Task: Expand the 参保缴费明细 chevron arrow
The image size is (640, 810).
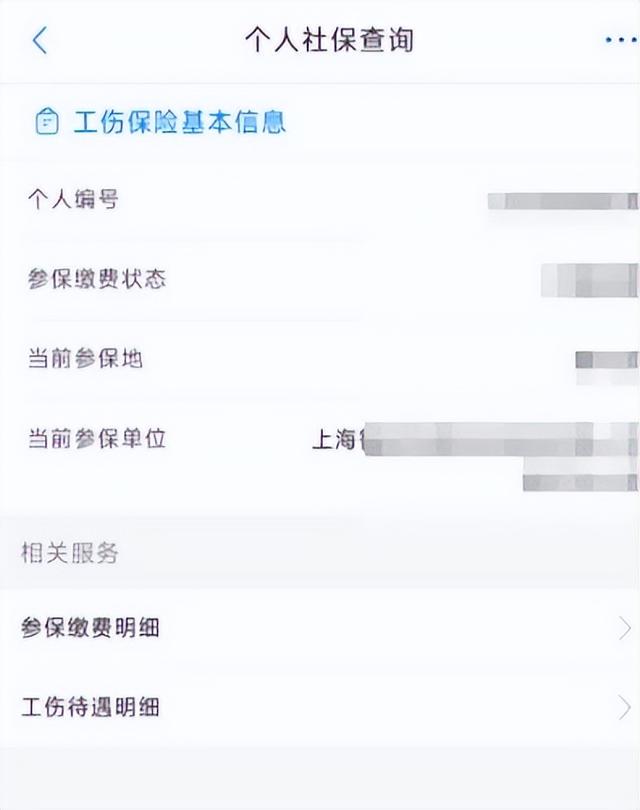Action: coord(624,628)
